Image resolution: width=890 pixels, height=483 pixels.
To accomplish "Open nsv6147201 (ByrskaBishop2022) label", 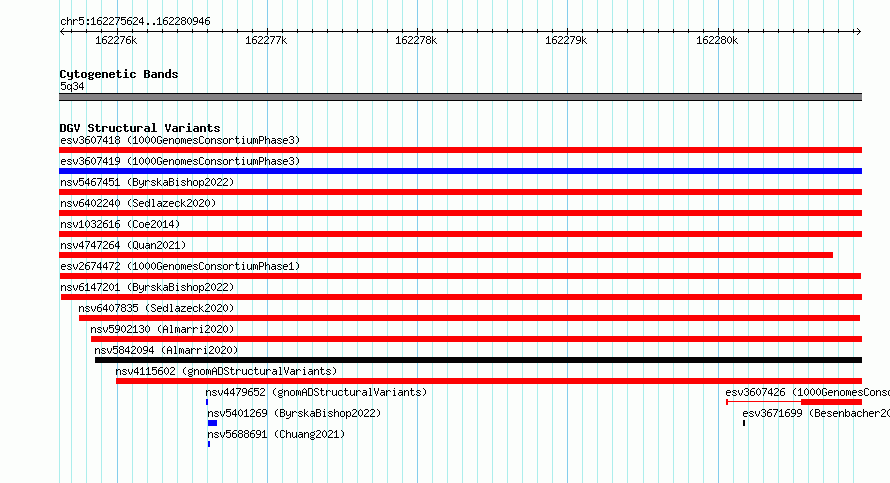I will (147, 287).
